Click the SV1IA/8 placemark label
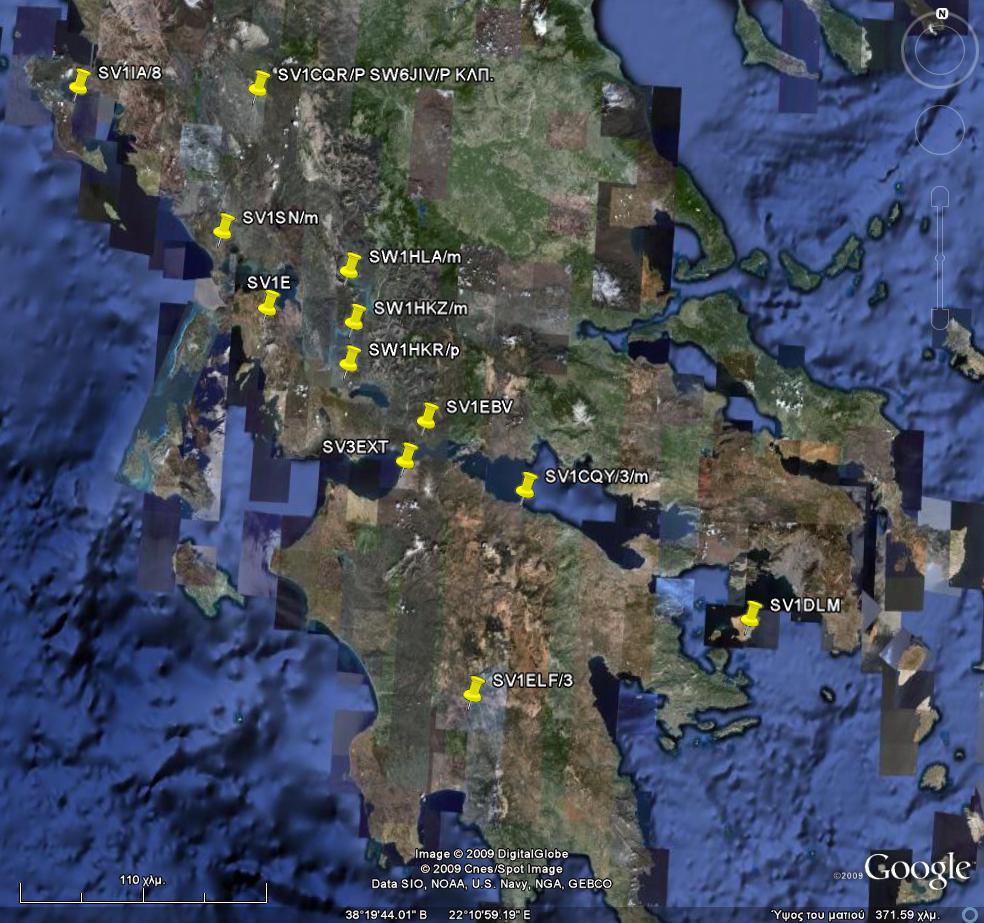This screenshot has height=923, width=984. [130, 73]
